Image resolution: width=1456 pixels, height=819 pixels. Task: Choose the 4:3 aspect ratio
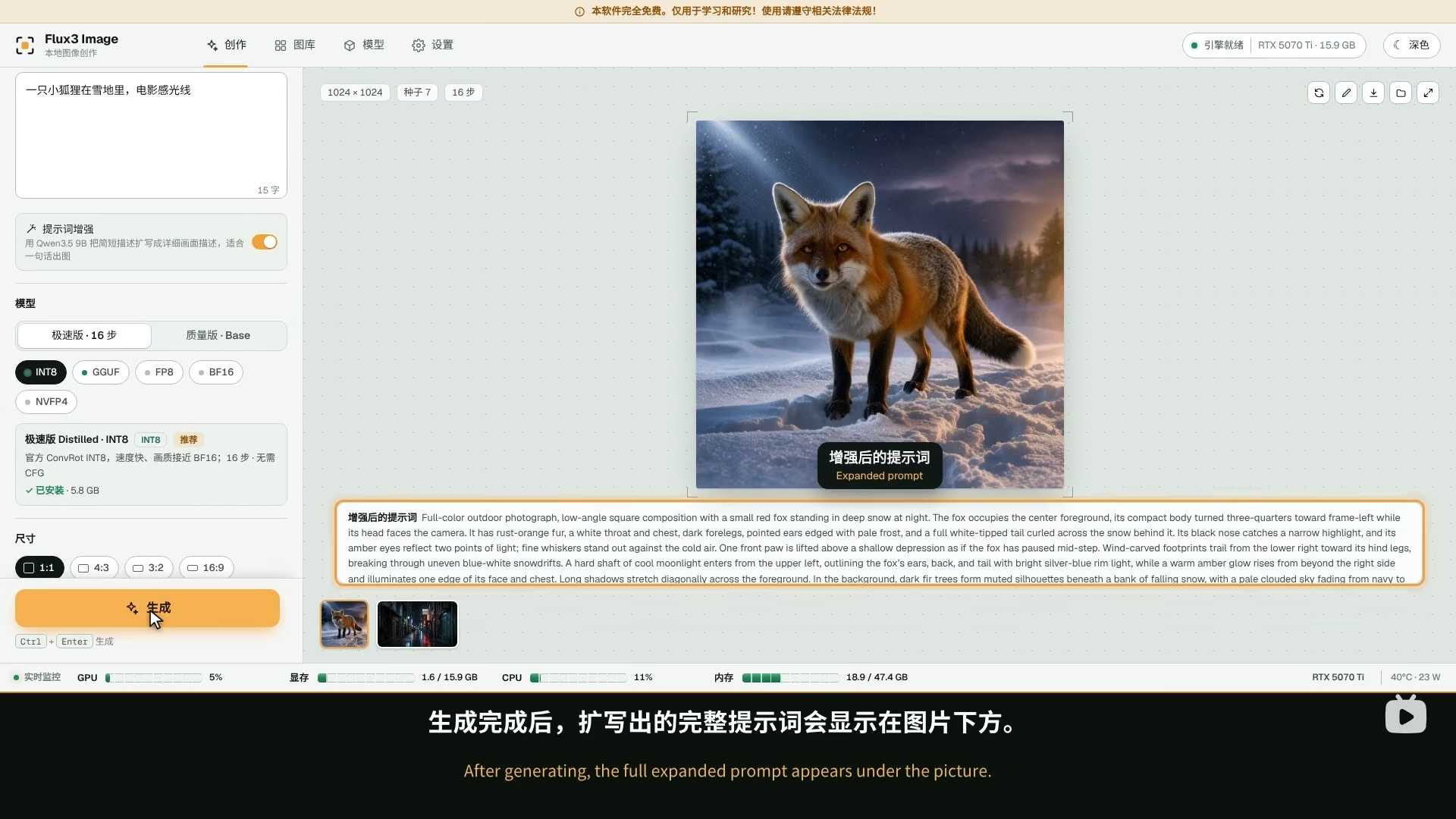[x=94, y=568]
